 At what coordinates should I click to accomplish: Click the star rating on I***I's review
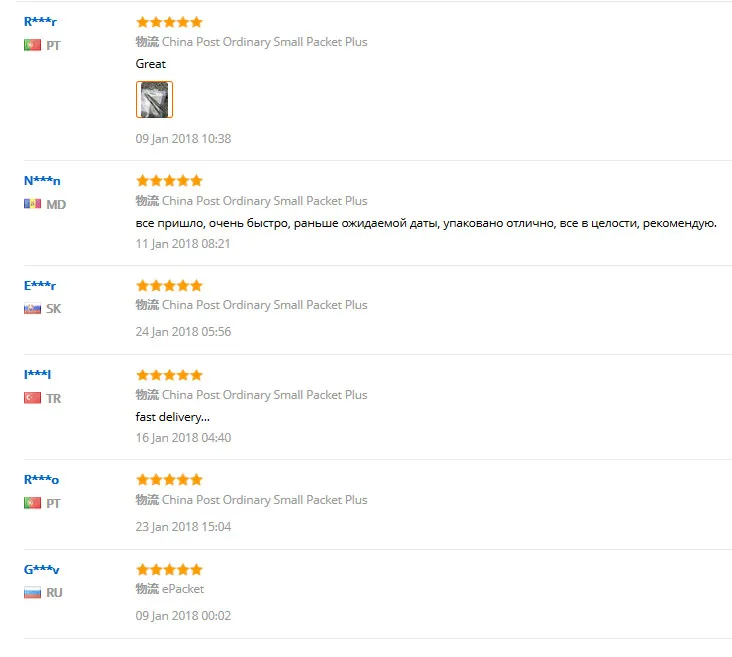[x=169, y=375]
